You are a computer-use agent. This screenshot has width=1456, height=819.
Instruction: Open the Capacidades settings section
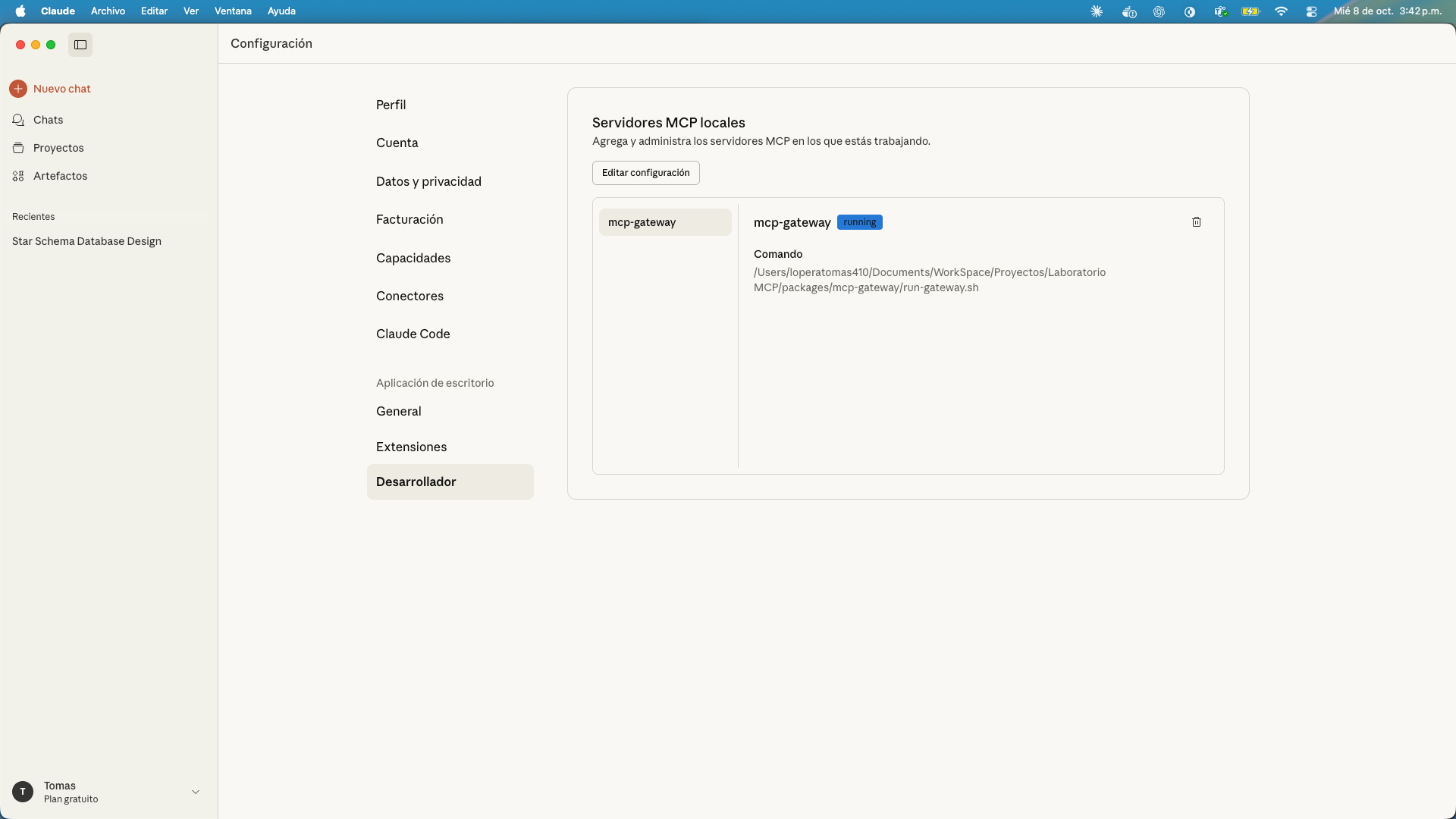(450, 258)
